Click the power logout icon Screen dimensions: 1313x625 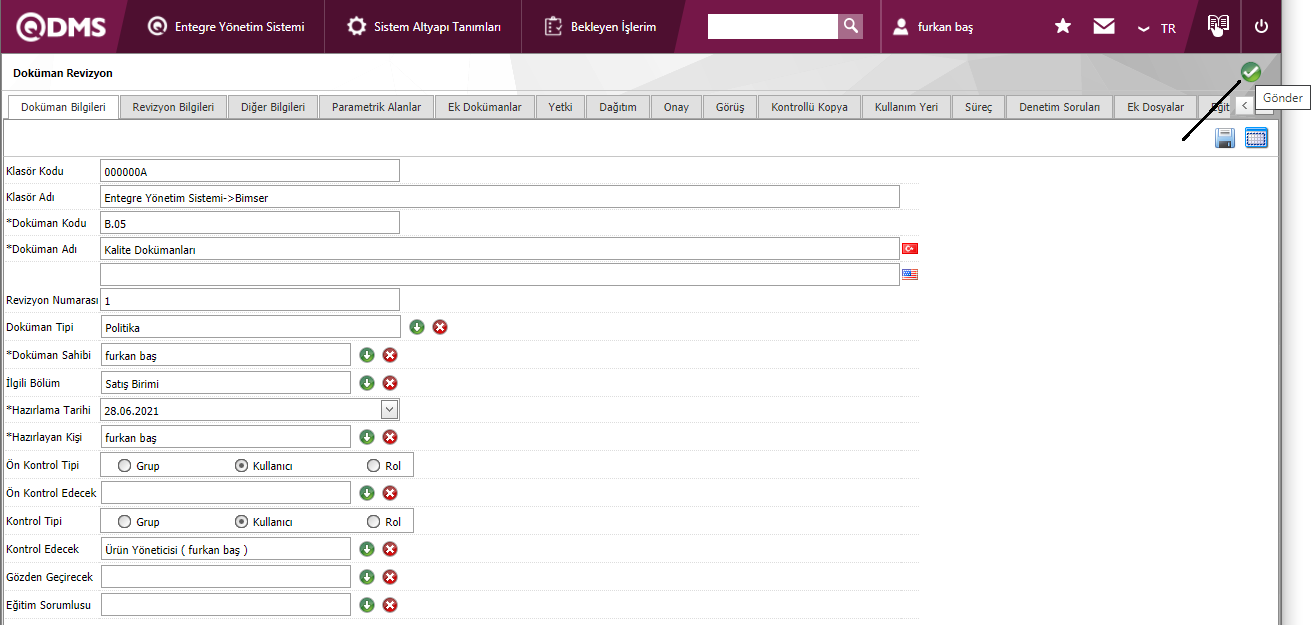point(1261,27)
